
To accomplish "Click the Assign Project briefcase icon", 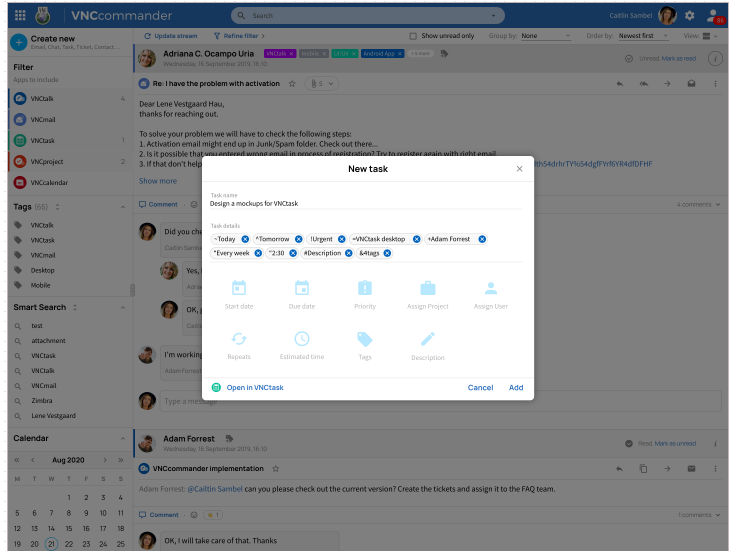I will click(x=427, y=288).
